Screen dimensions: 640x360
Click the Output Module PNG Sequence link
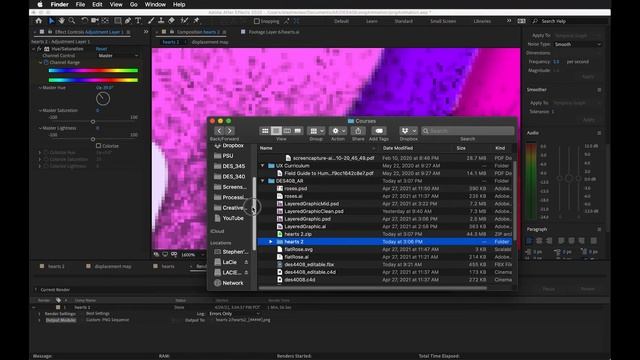tap(107, 320)
